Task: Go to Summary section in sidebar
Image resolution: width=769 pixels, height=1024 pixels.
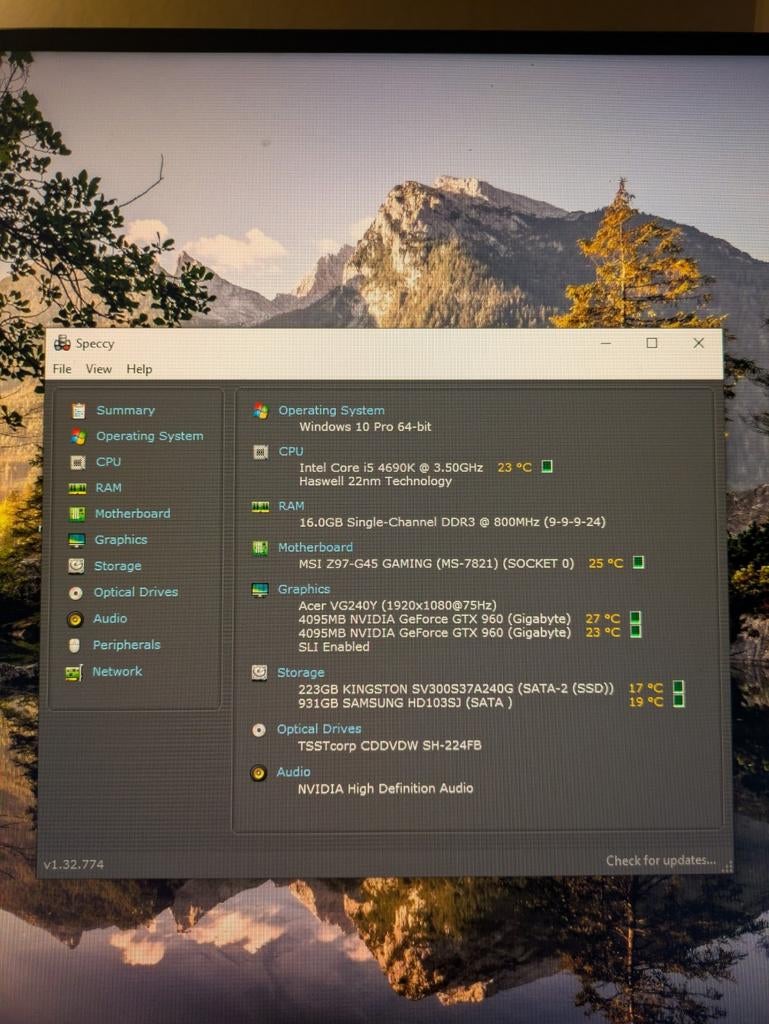Action: pos(125,410)
